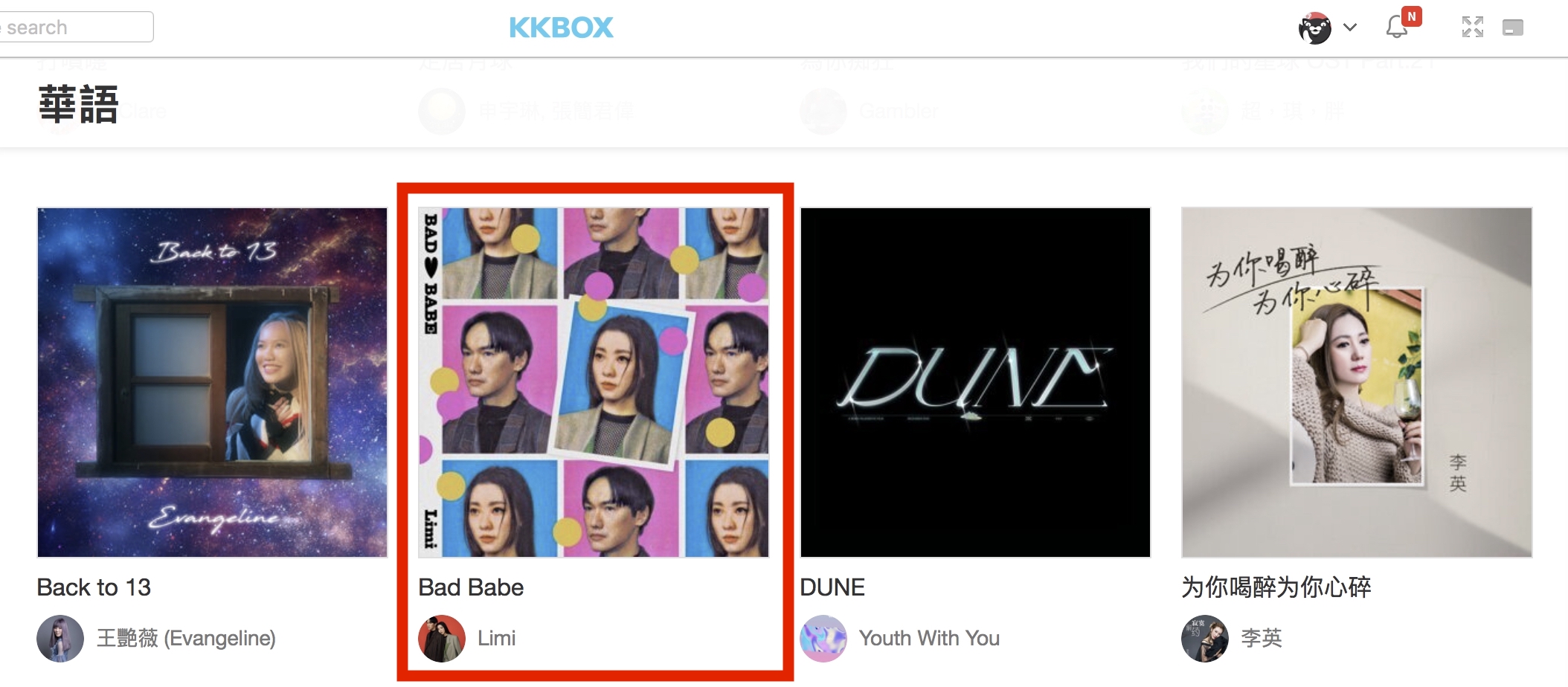The width and height of the screenshot is (1568, 687).
Task: Click the KKBOX logo
Action: (561, 28)
